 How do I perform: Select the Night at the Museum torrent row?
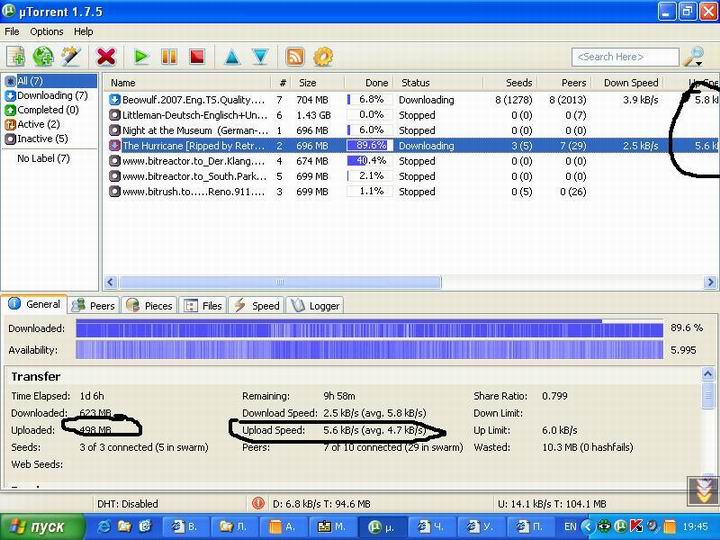[x=411, y=130]
